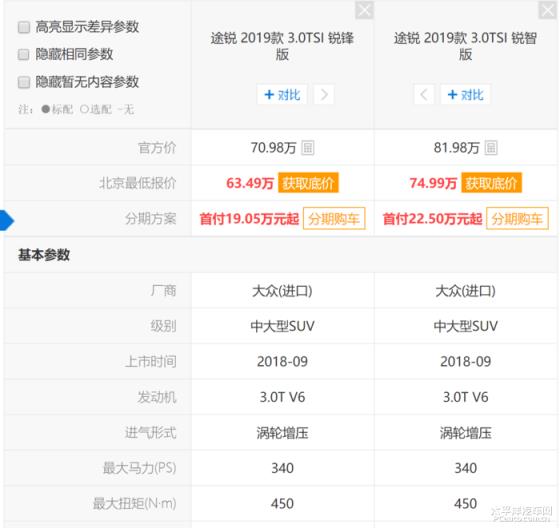Screen dimensions: 560x528
Task: Select 340 horsepower in the 锐智版 column
Action: pyautogui.click(x=465, y=468)
